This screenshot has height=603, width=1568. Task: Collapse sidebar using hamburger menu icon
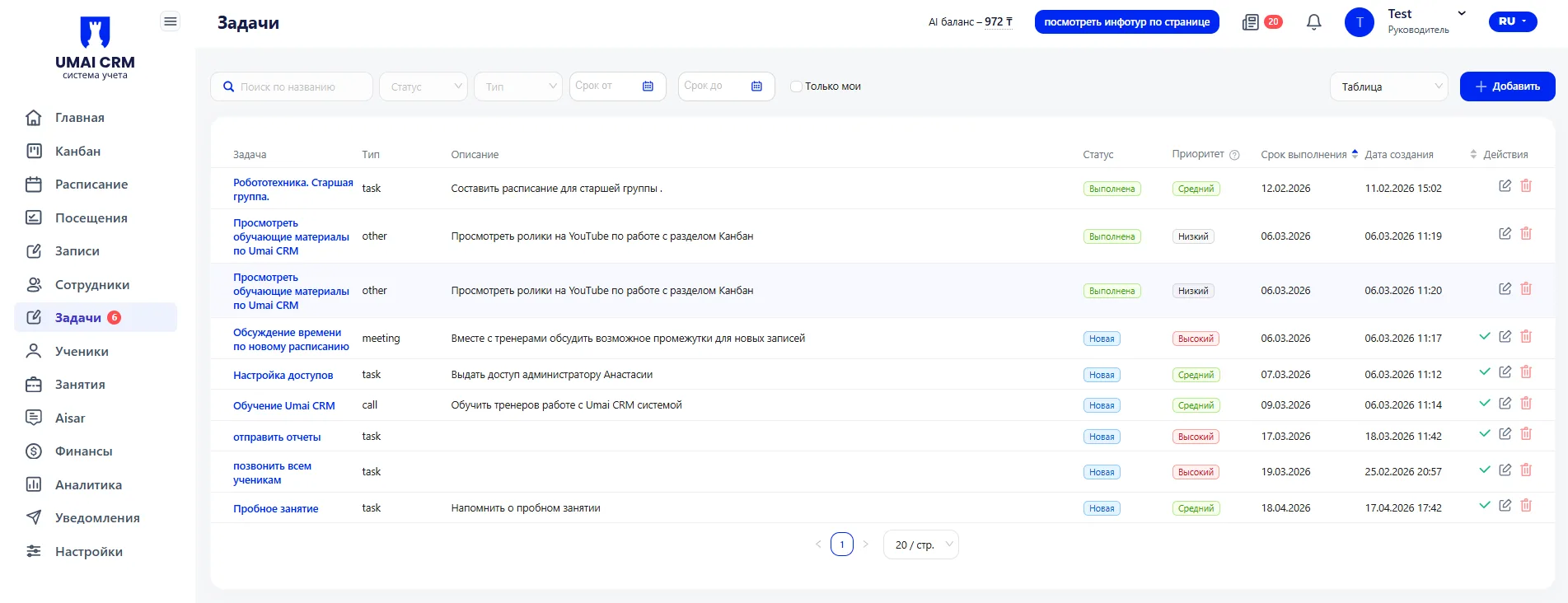[171, 21]
